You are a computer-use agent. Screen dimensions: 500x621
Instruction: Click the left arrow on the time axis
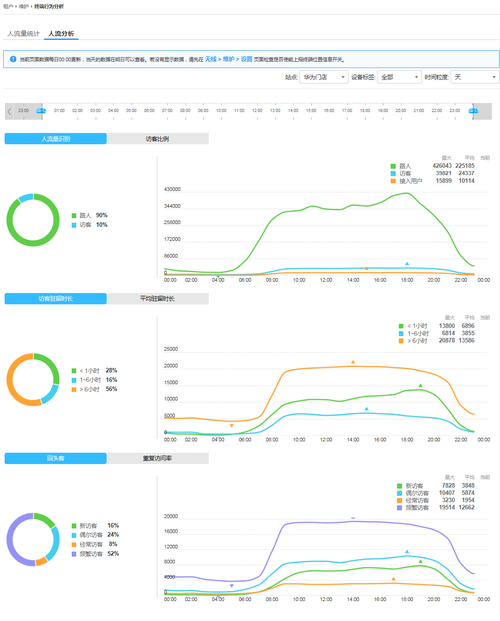click(10, 111)
